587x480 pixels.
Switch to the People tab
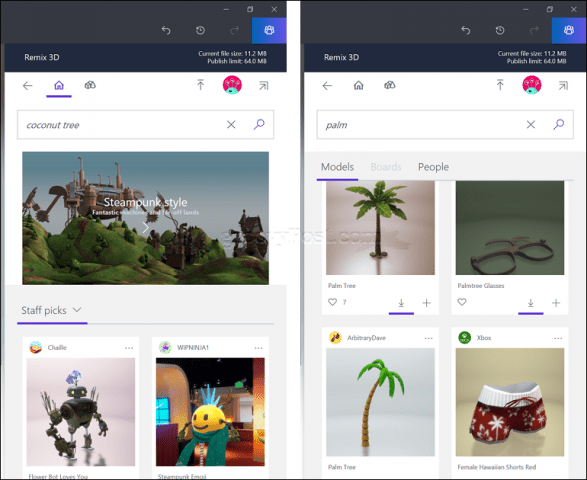[433, 167]
